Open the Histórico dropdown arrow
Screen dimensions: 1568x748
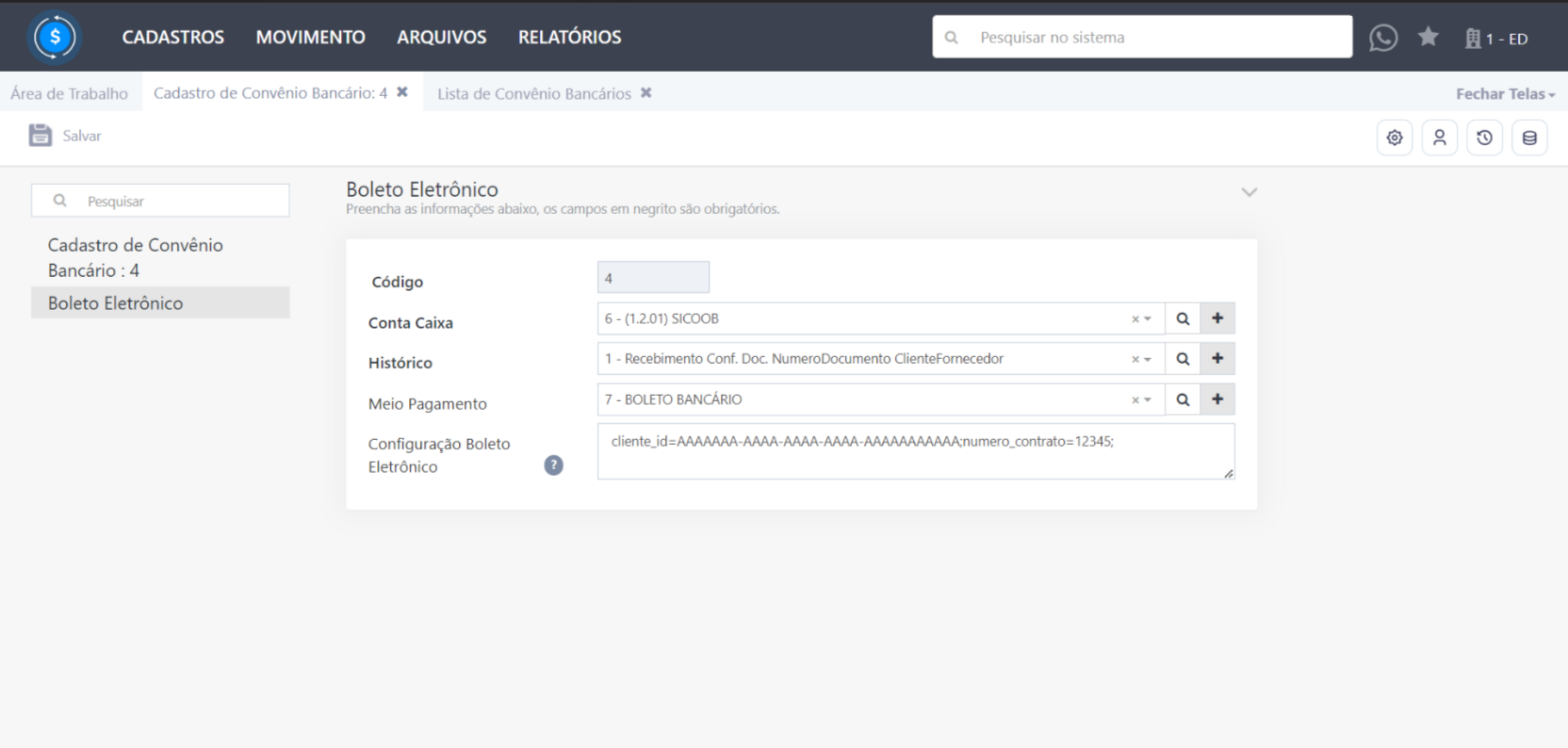1148,360
